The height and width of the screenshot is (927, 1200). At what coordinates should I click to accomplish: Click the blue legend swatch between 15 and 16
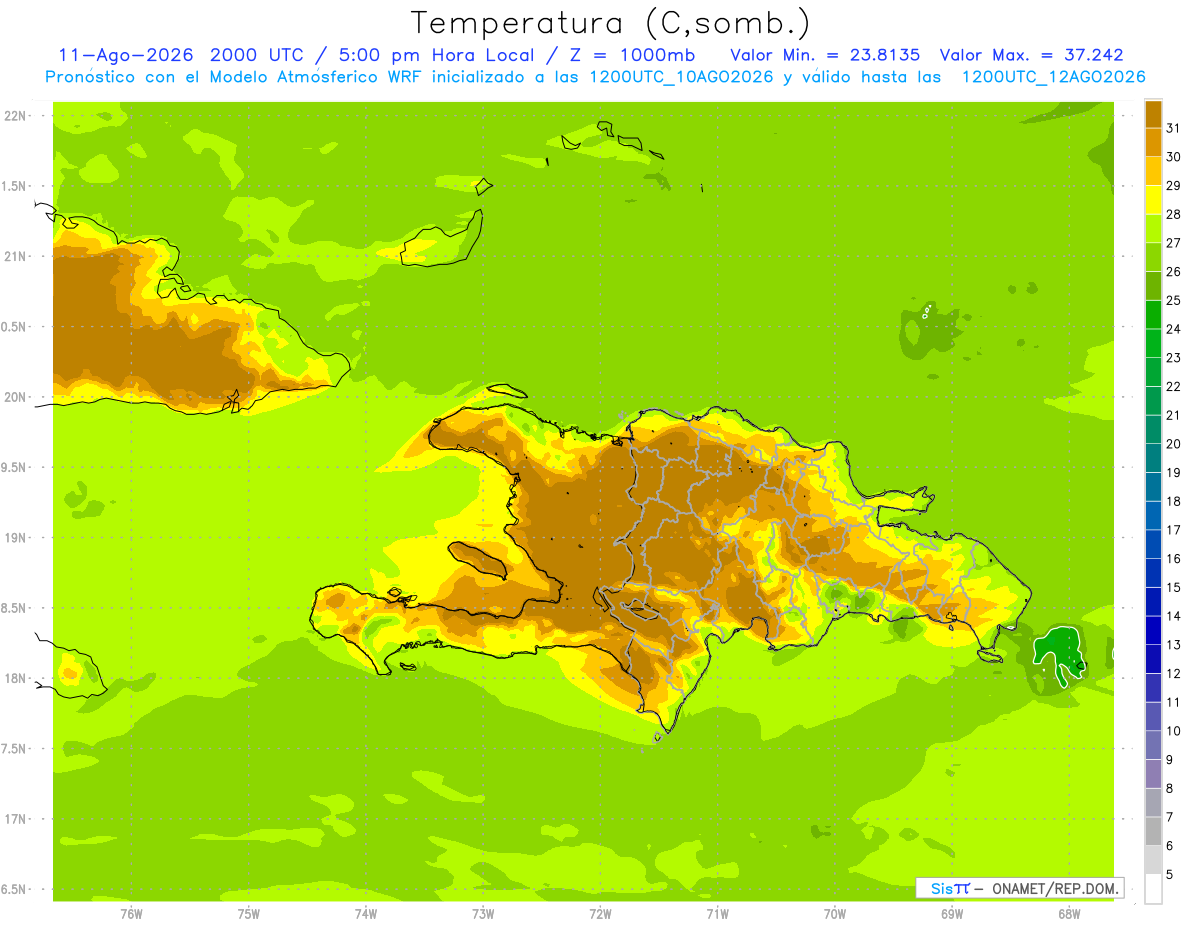point(1153,573)
